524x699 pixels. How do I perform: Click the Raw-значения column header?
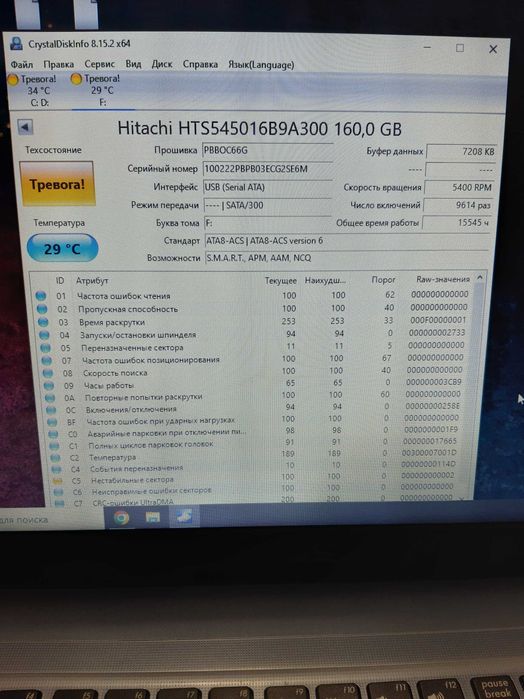[x=443, y=280]
